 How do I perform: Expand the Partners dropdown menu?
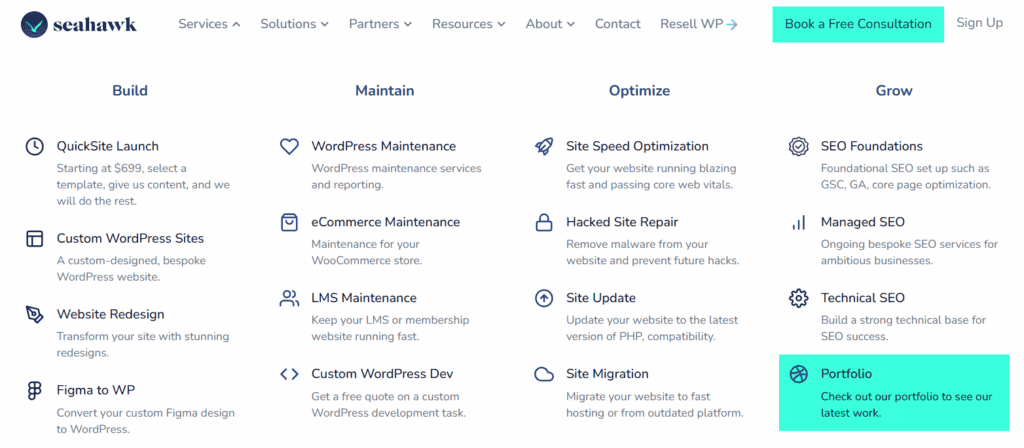[x=380, y=24]
